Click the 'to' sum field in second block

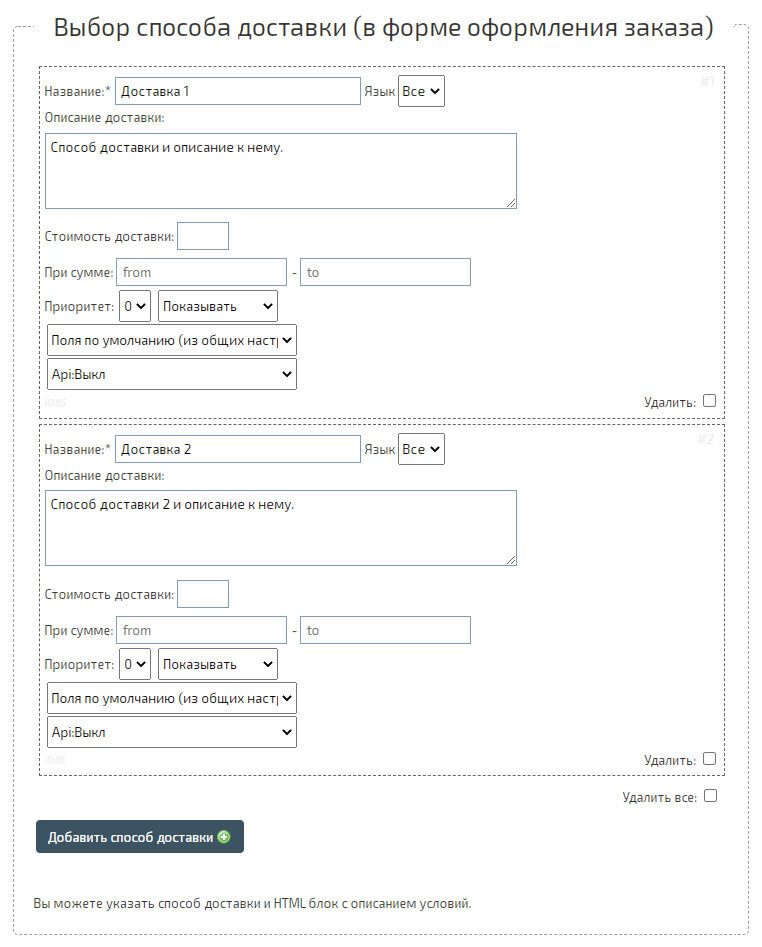(385, 630)
